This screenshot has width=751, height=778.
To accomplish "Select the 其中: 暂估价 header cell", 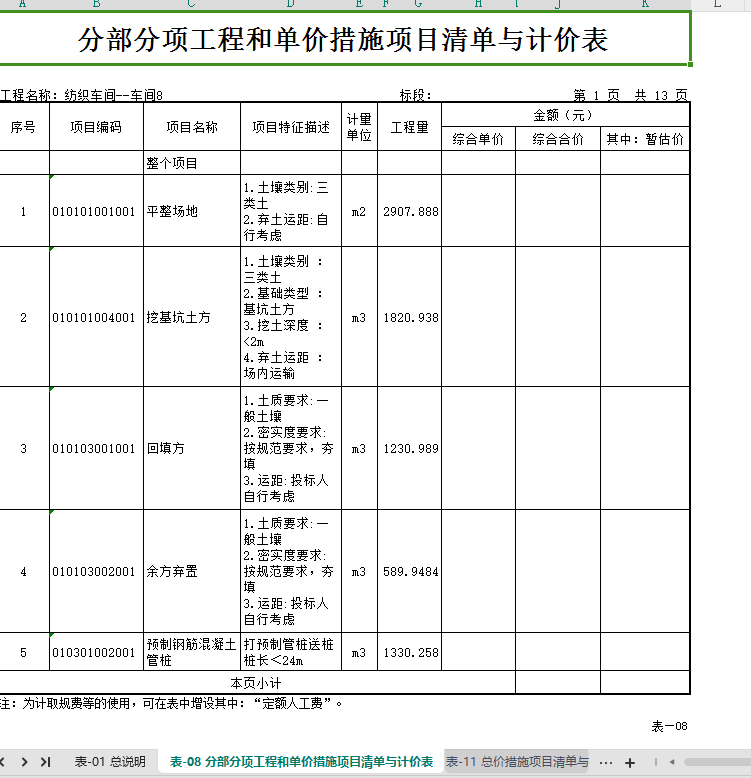I will click(645, 139).
